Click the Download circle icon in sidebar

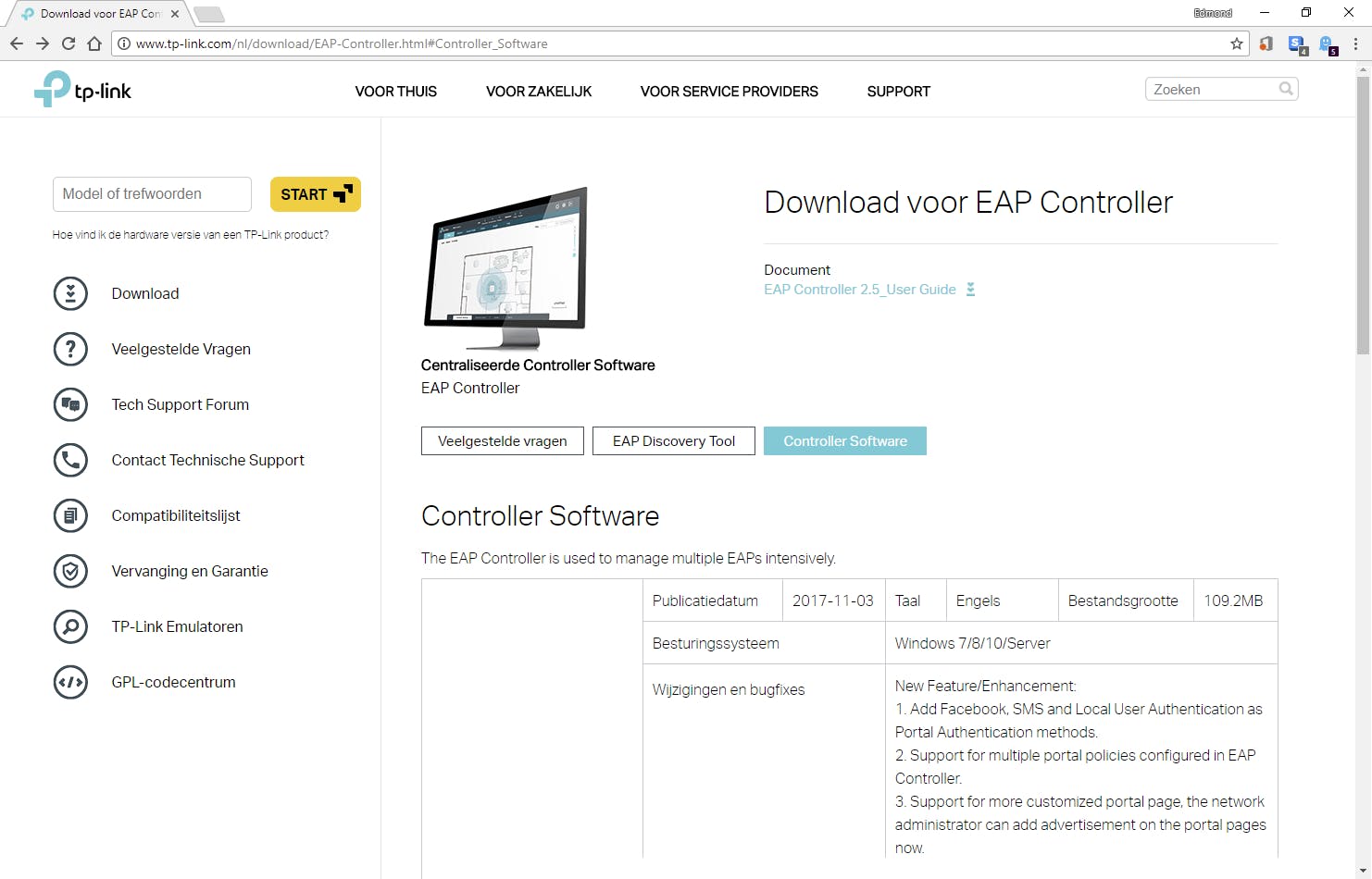click(x=70, y=293)
